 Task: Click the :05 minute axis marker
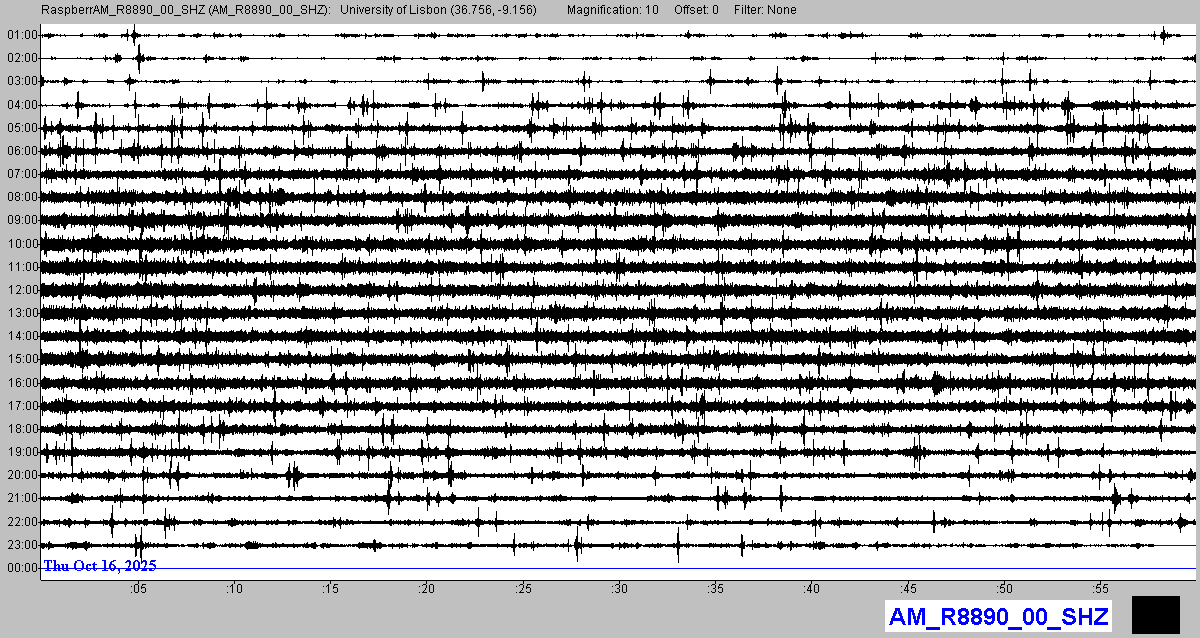click(137, 588)
